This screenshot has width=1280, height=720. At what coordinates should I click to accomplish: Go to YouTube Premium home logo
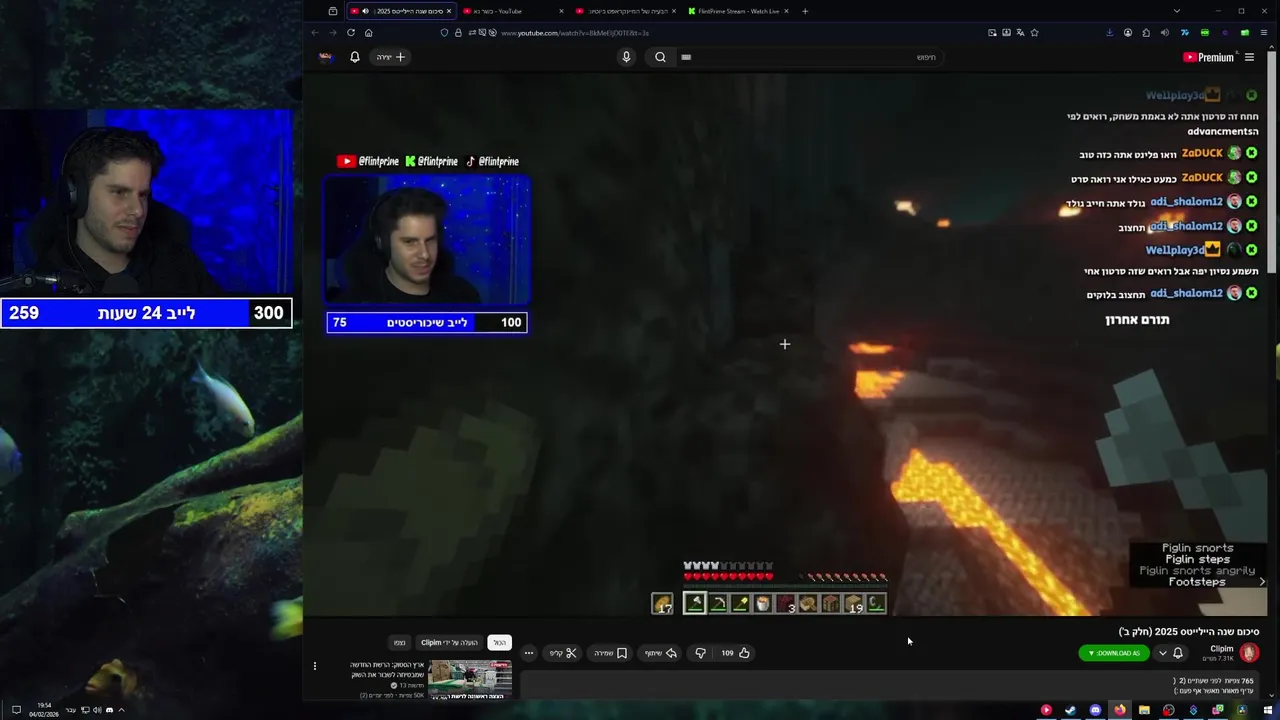[x=1209, y=57]
